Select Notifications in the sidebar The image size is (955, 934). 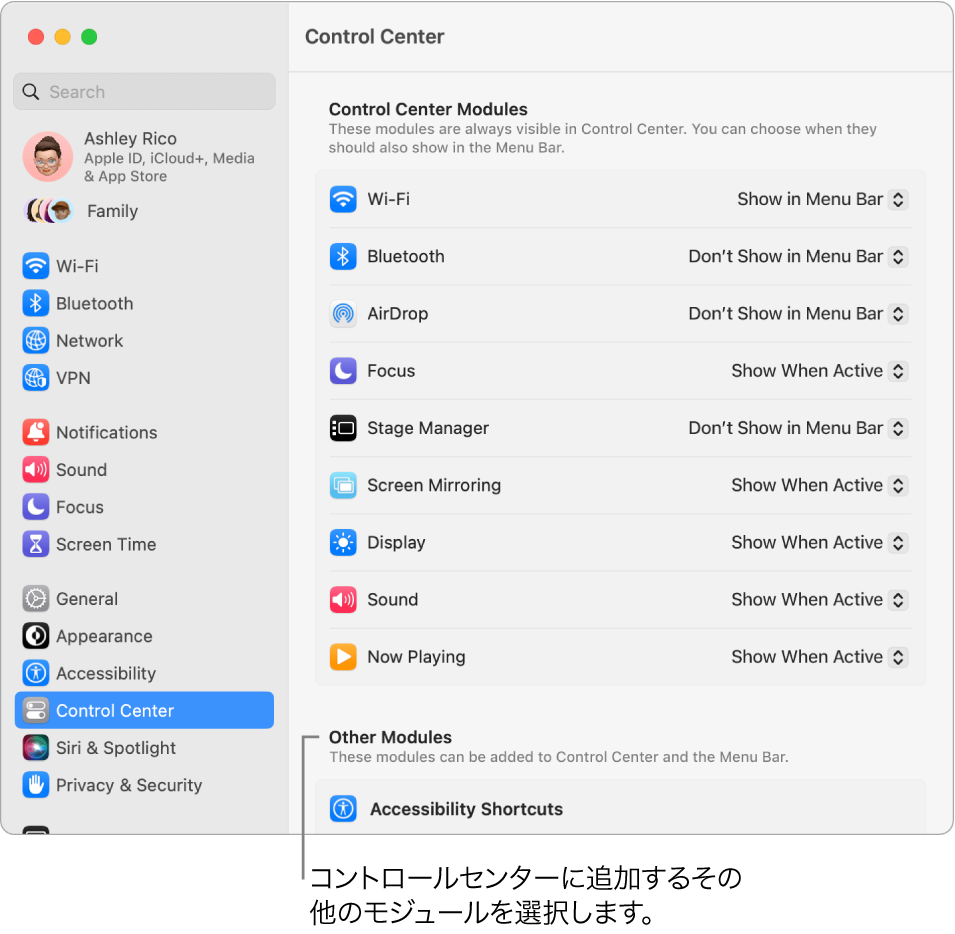(107, 432)
